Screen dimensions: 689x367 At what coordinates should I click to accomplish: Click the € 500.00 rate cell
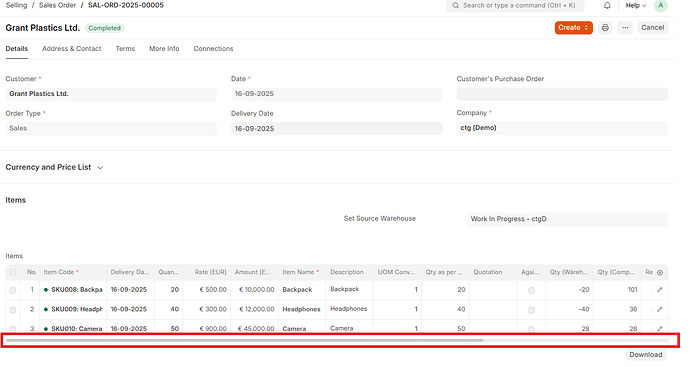207,290
